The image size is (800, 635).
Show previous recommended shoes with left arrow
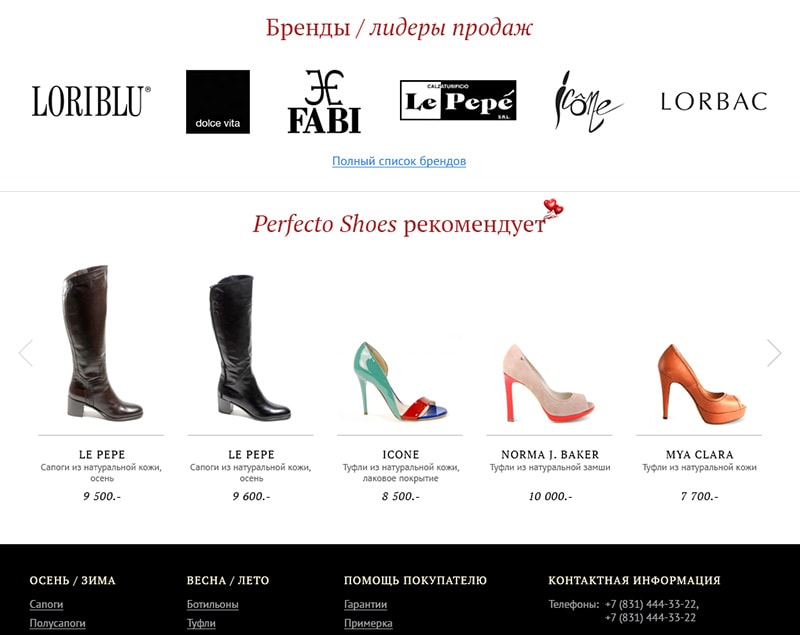click(26, 352)
